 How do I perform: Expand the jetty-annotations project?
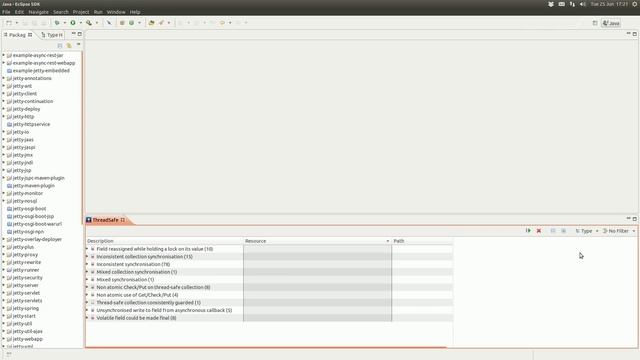[4, 78]
